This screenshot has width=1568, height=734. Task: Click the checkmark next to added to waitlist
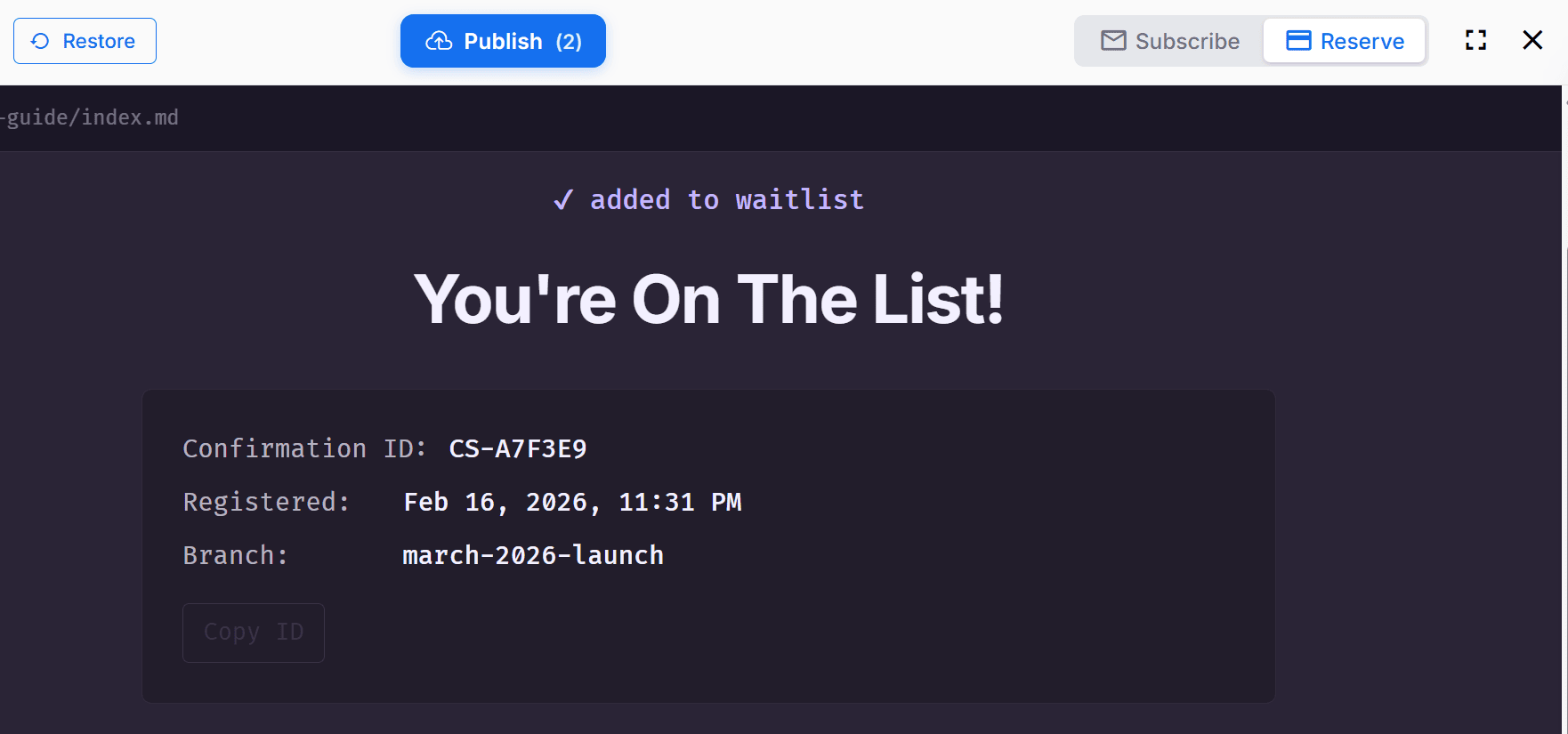[x=562, y=199]
